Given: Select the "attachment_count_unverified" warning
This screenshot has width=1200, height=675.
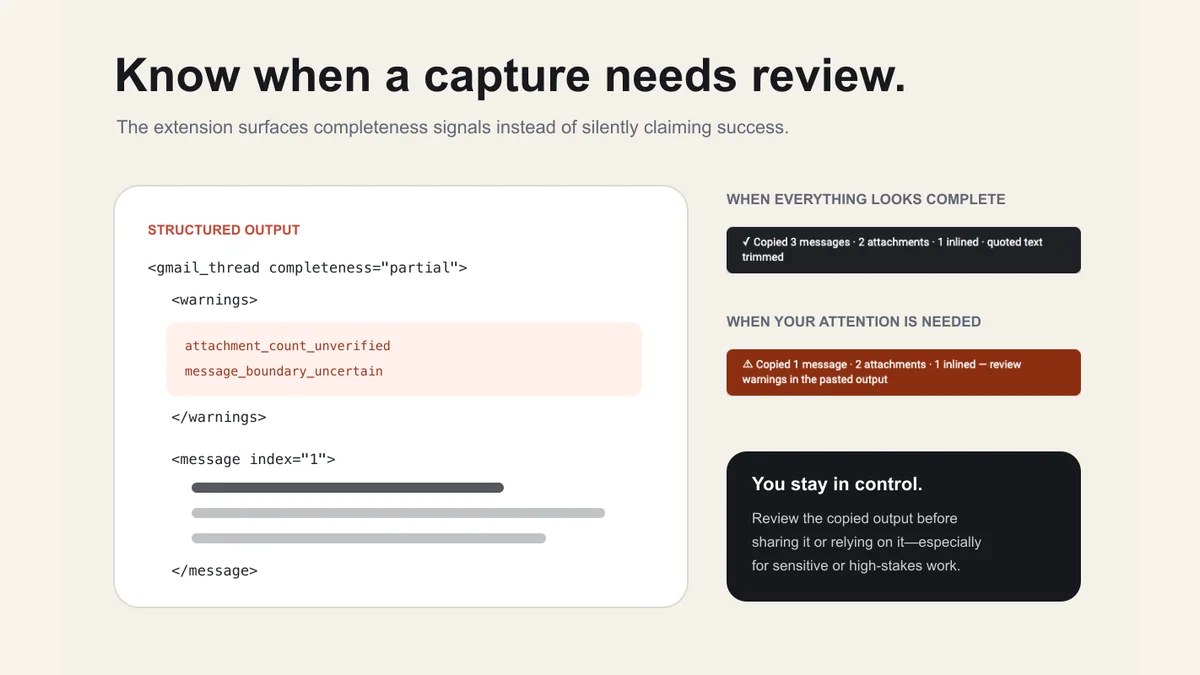Looking at the screenshot, I should 288,346.
